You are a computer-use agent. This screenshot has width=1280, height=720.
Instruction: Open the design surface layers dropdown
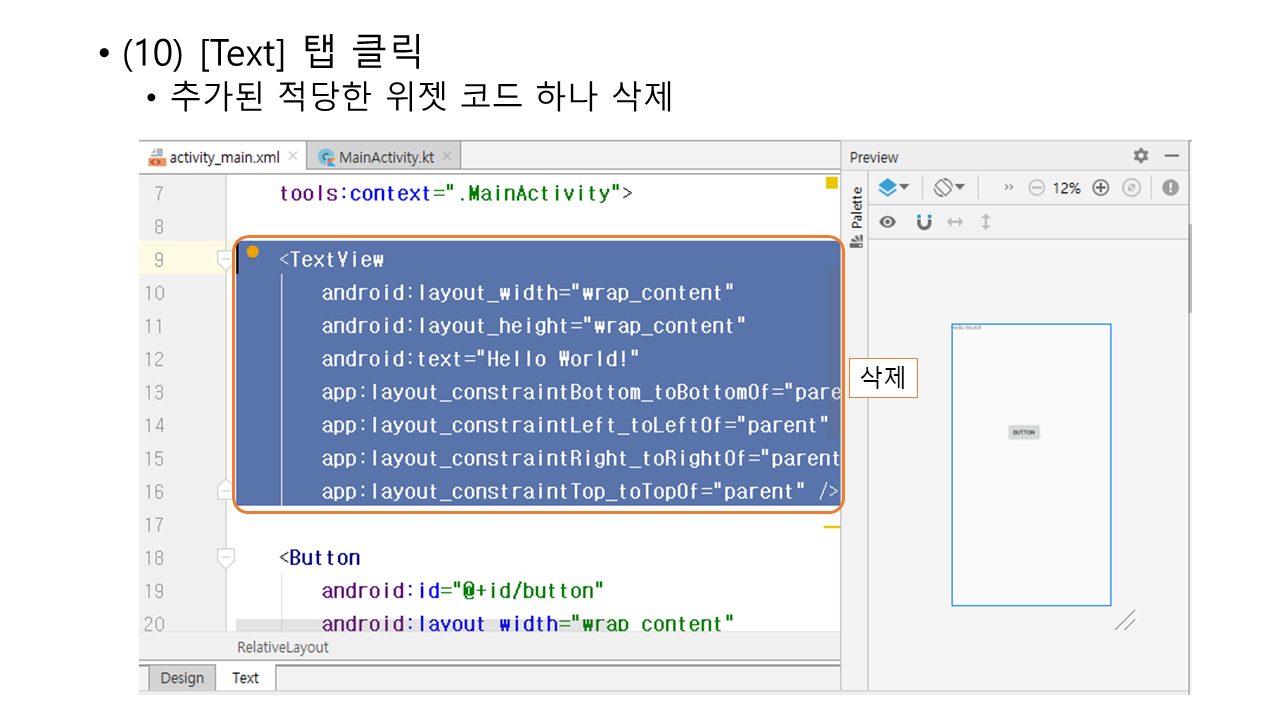click(x=893, y=188)
